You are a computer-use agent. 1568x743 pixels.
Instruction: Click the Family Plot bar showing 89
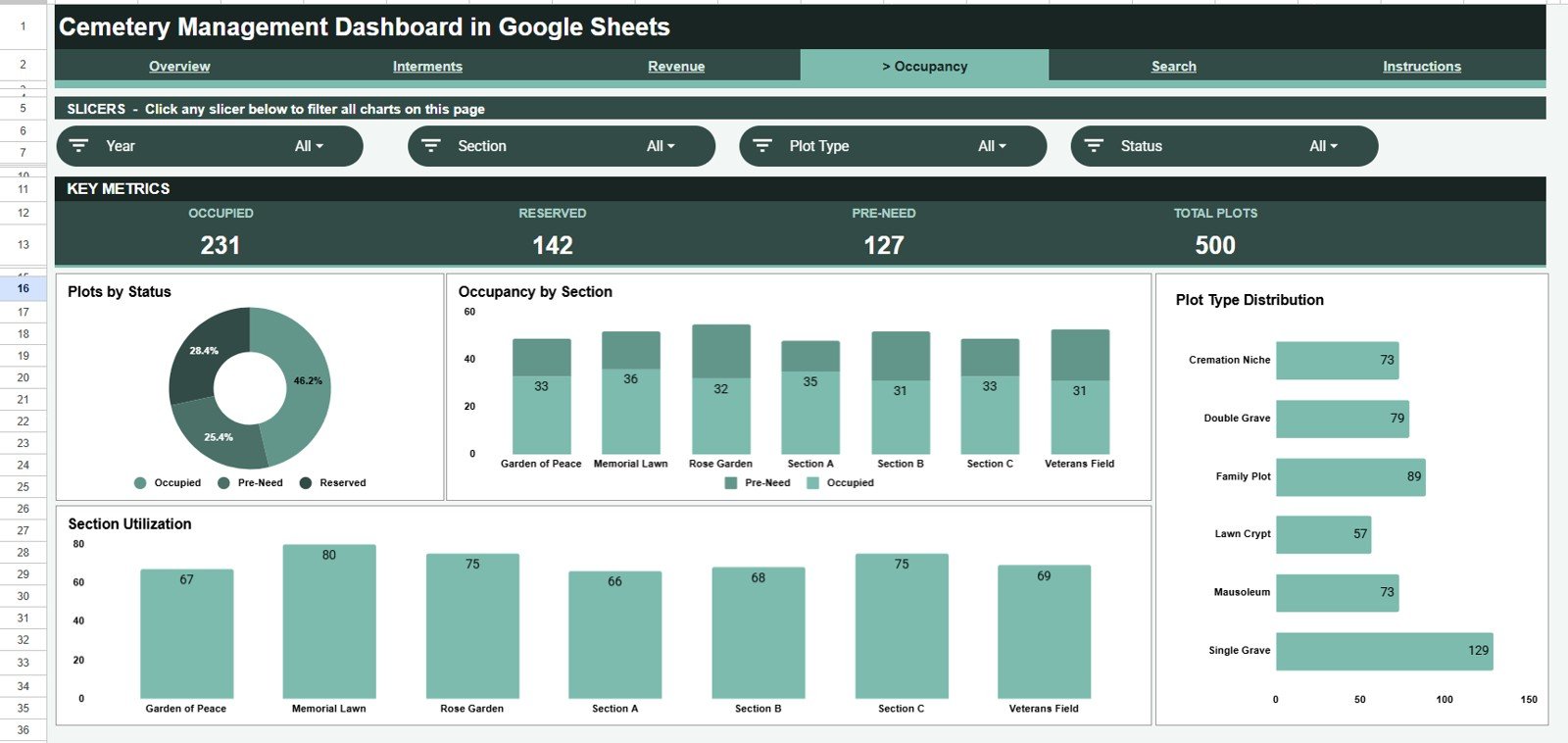(1350, 477)
